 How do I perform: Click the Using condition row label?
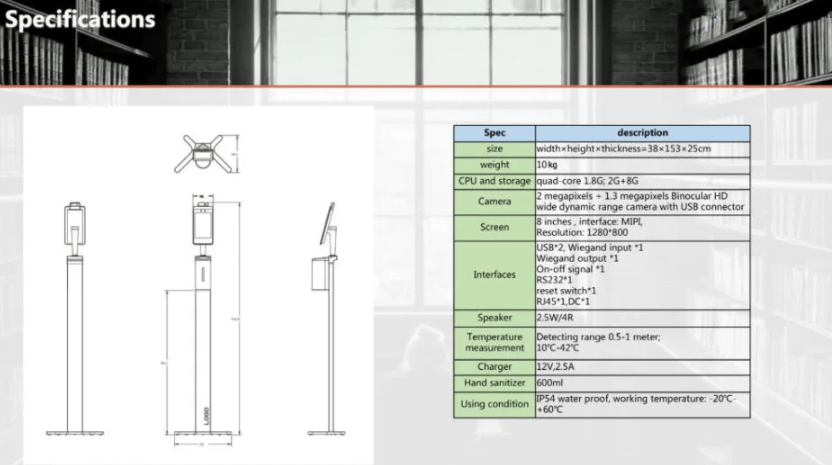tap(494, 404)
